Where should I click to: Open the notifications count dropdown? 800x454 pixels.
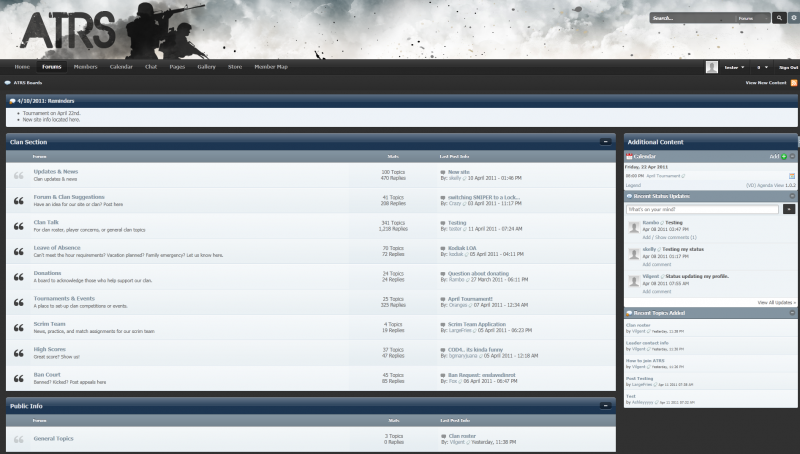coord(763,67)
